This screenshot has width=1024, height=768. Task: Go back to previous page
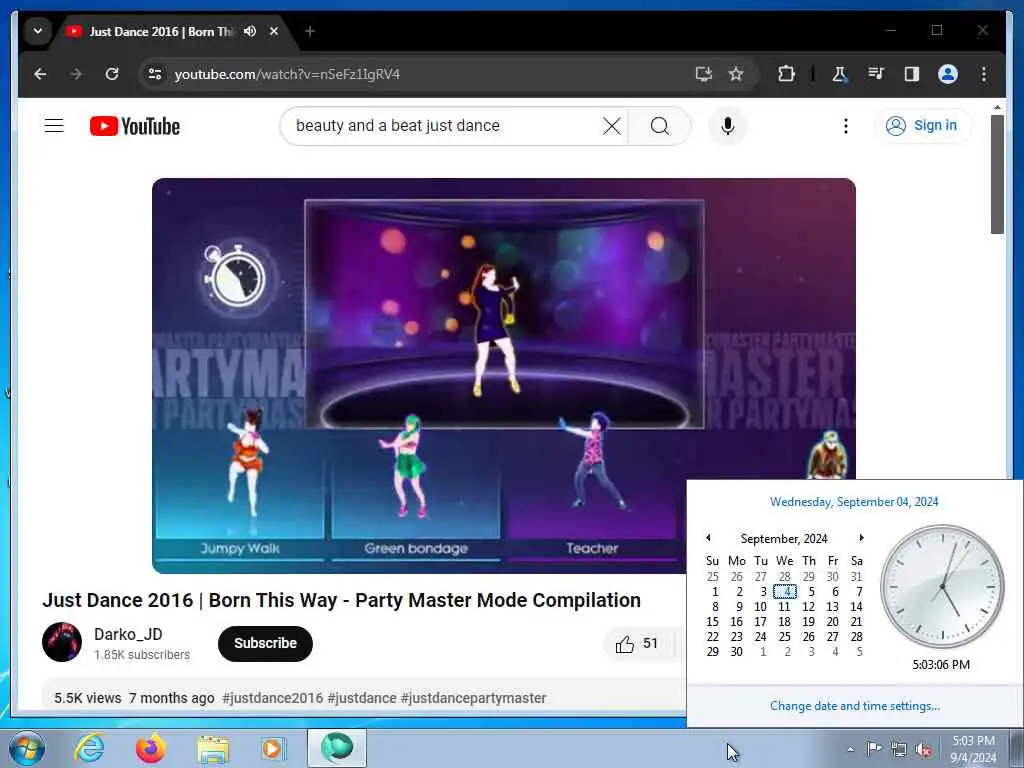click(40, 74)
